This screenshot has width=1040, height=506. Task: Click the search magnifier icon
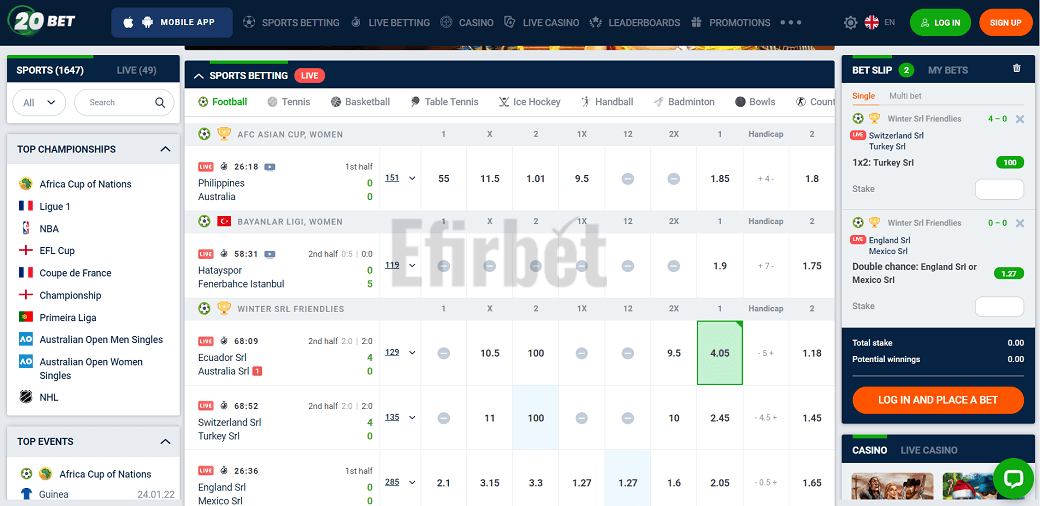coord(160,102)
